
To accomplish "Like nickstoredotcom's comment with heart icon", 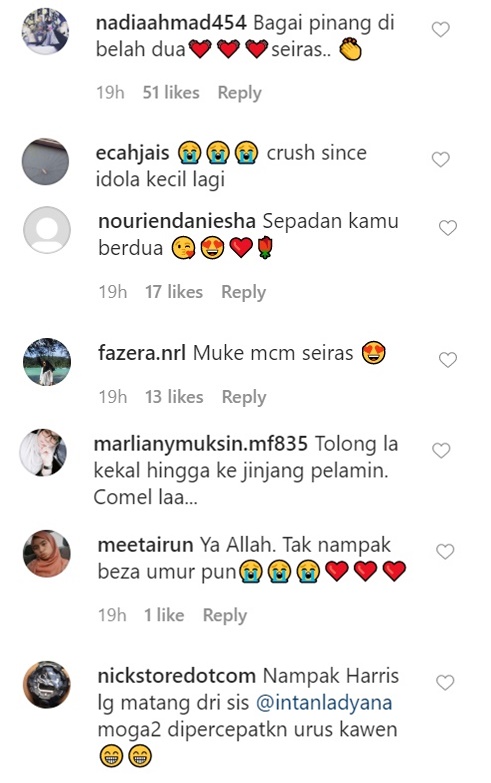I will coord(445,682).
